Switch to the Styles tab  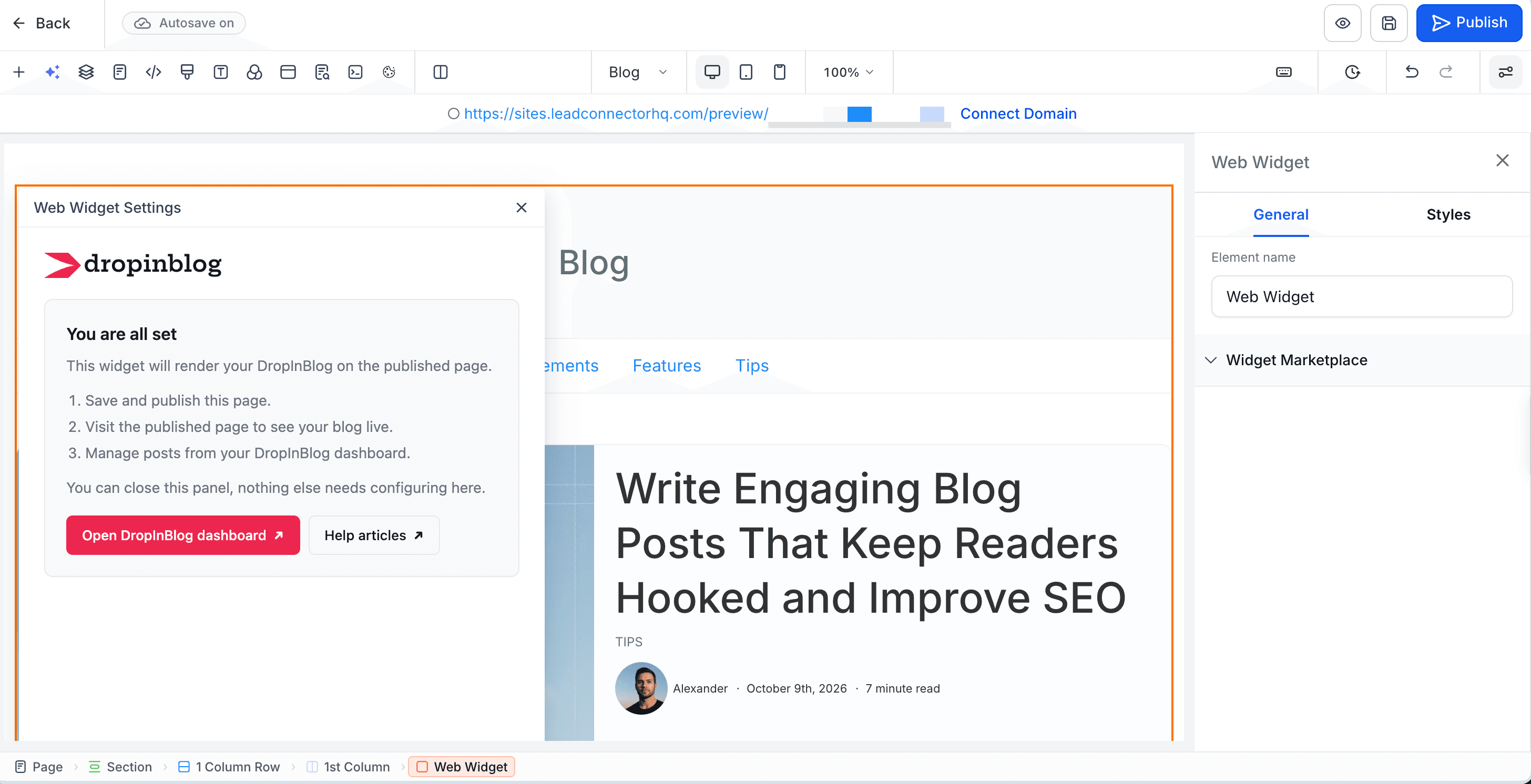pos(1448,214)
